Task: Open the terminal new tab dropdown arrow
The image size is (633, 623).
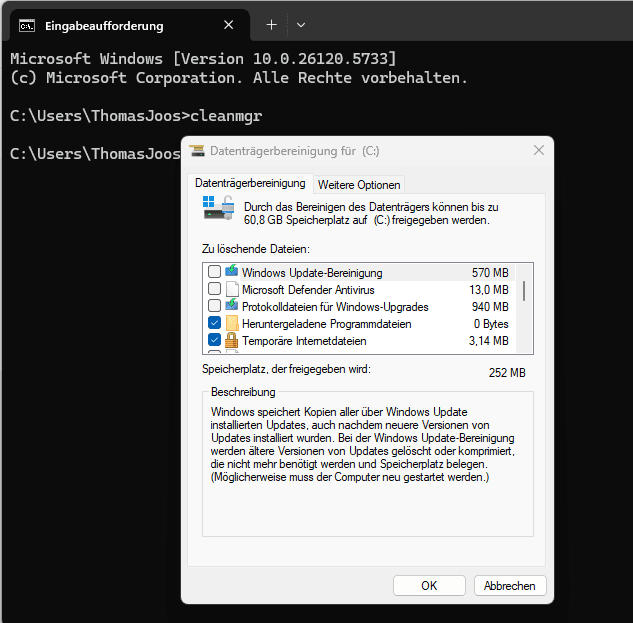Action: click(301, 25)
